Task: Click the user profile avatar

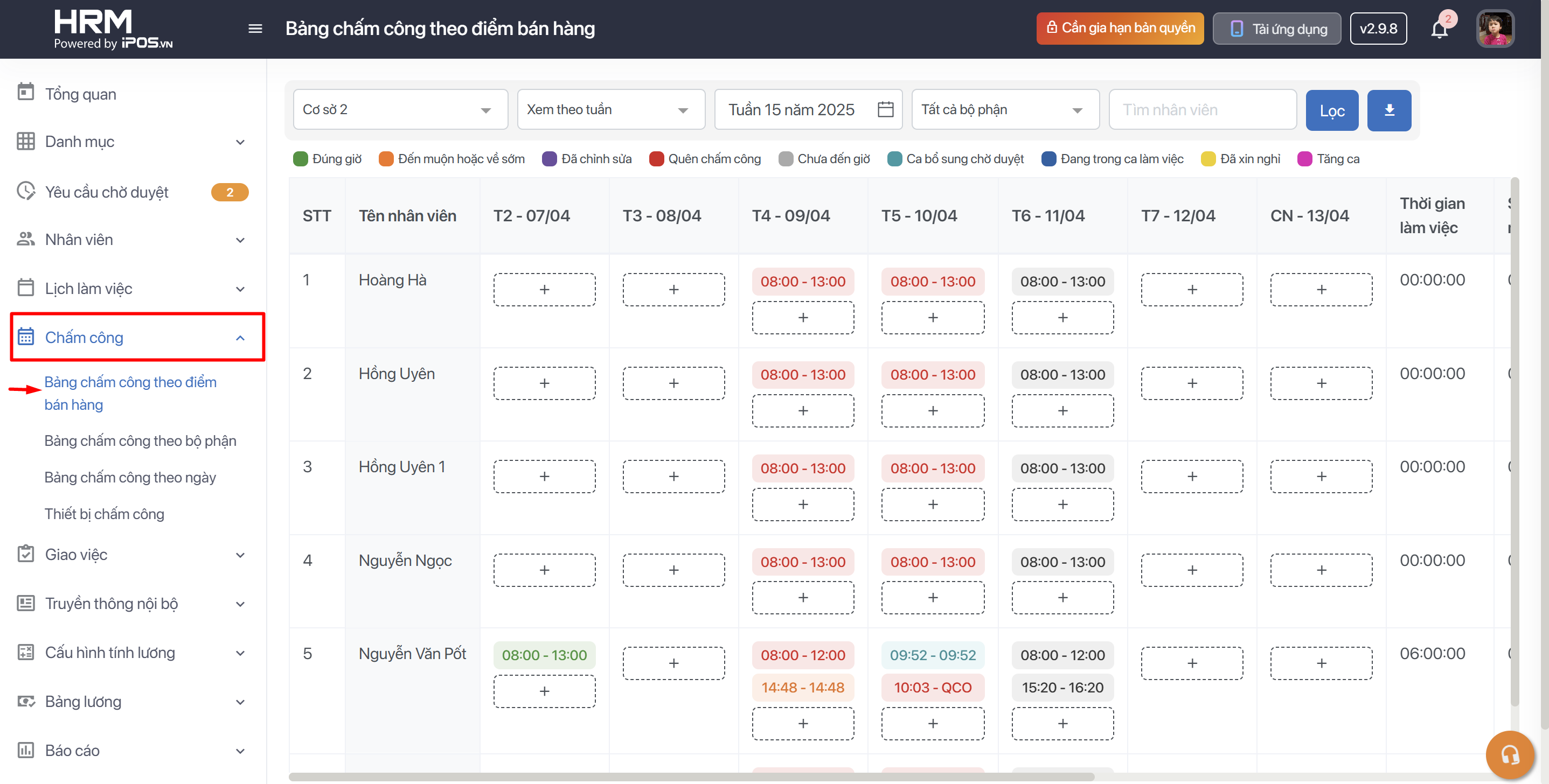Action: (x=1495, y=29)
